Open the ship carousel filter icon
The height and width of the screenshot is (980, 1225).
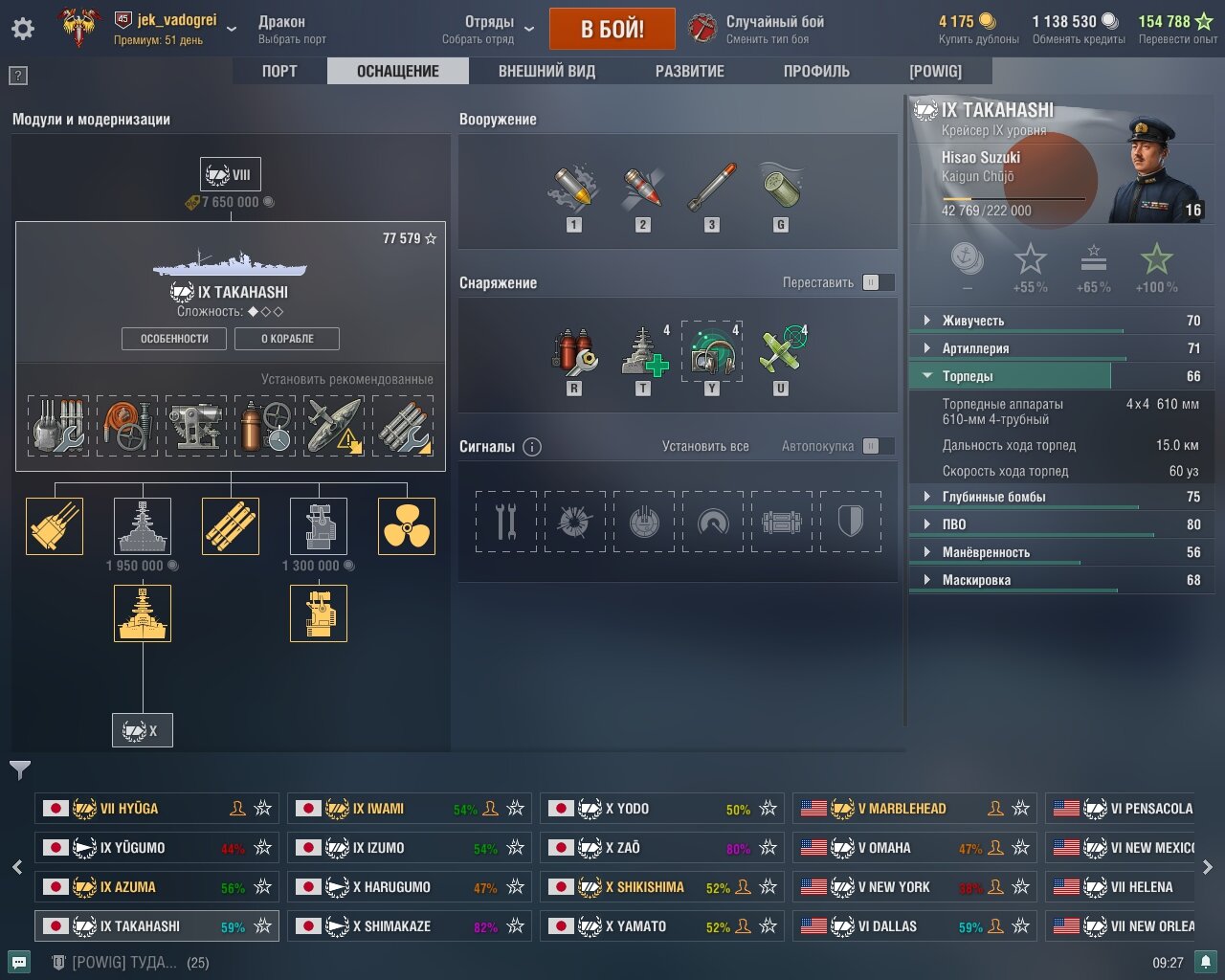tap(20, 769)
